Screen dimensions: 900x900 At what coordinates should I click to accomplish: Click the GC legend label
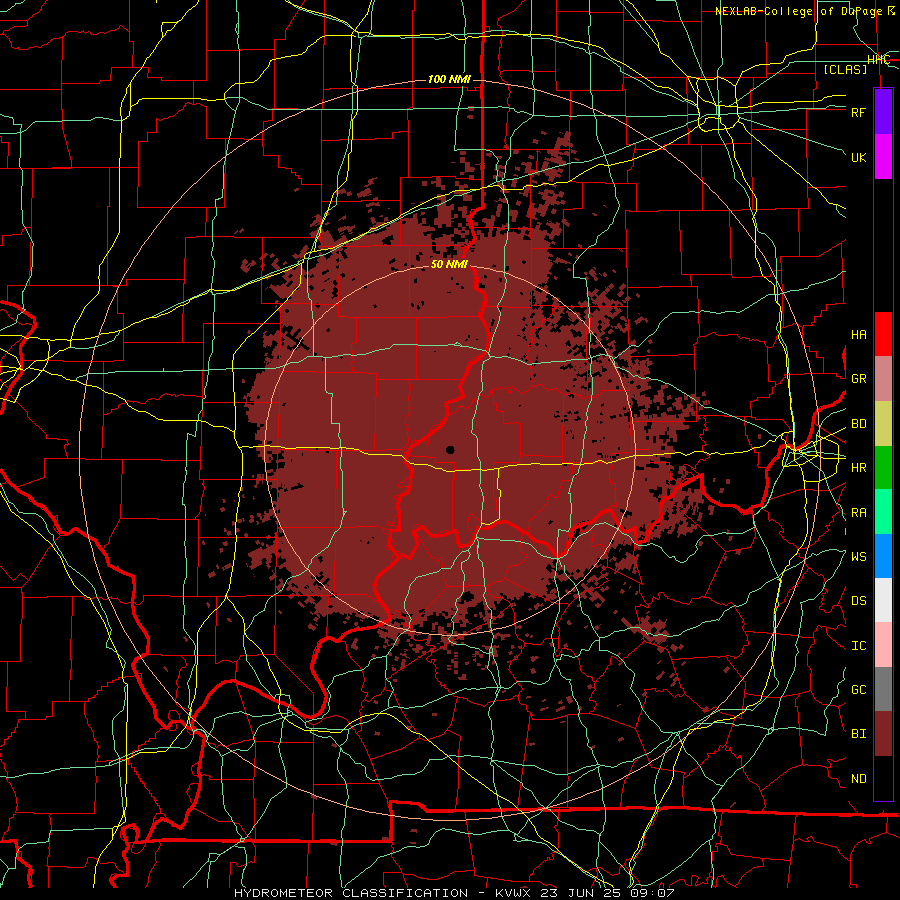[x=858, y=690]
